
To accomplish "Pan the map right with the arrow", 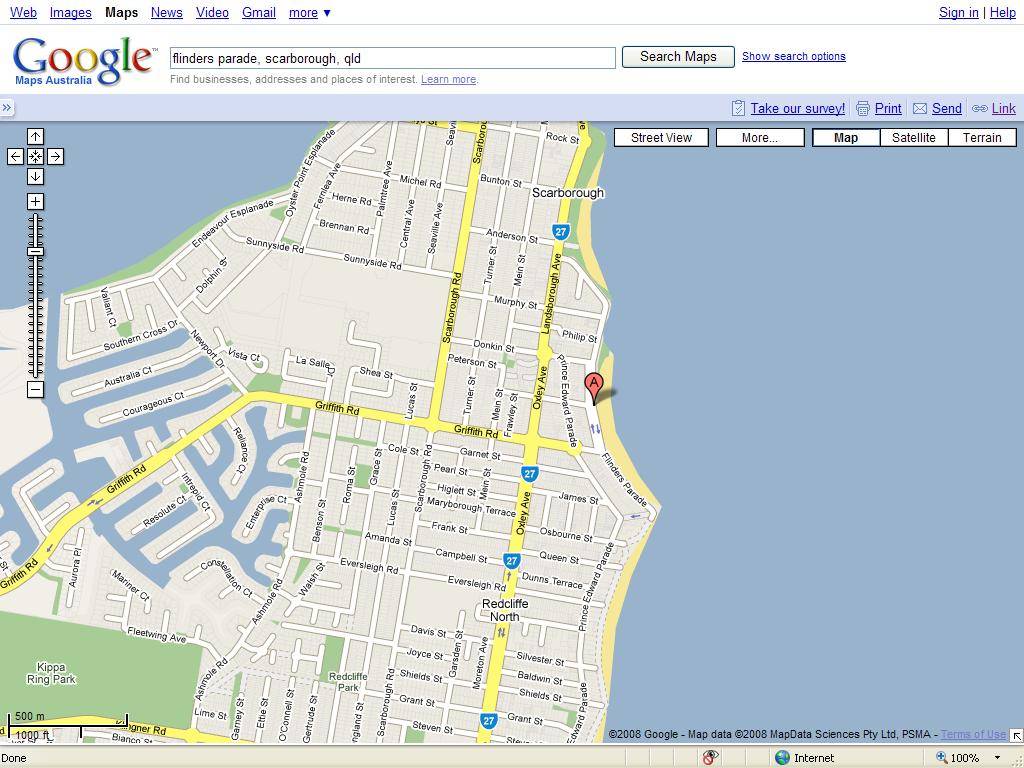I will tap(55, 156).
